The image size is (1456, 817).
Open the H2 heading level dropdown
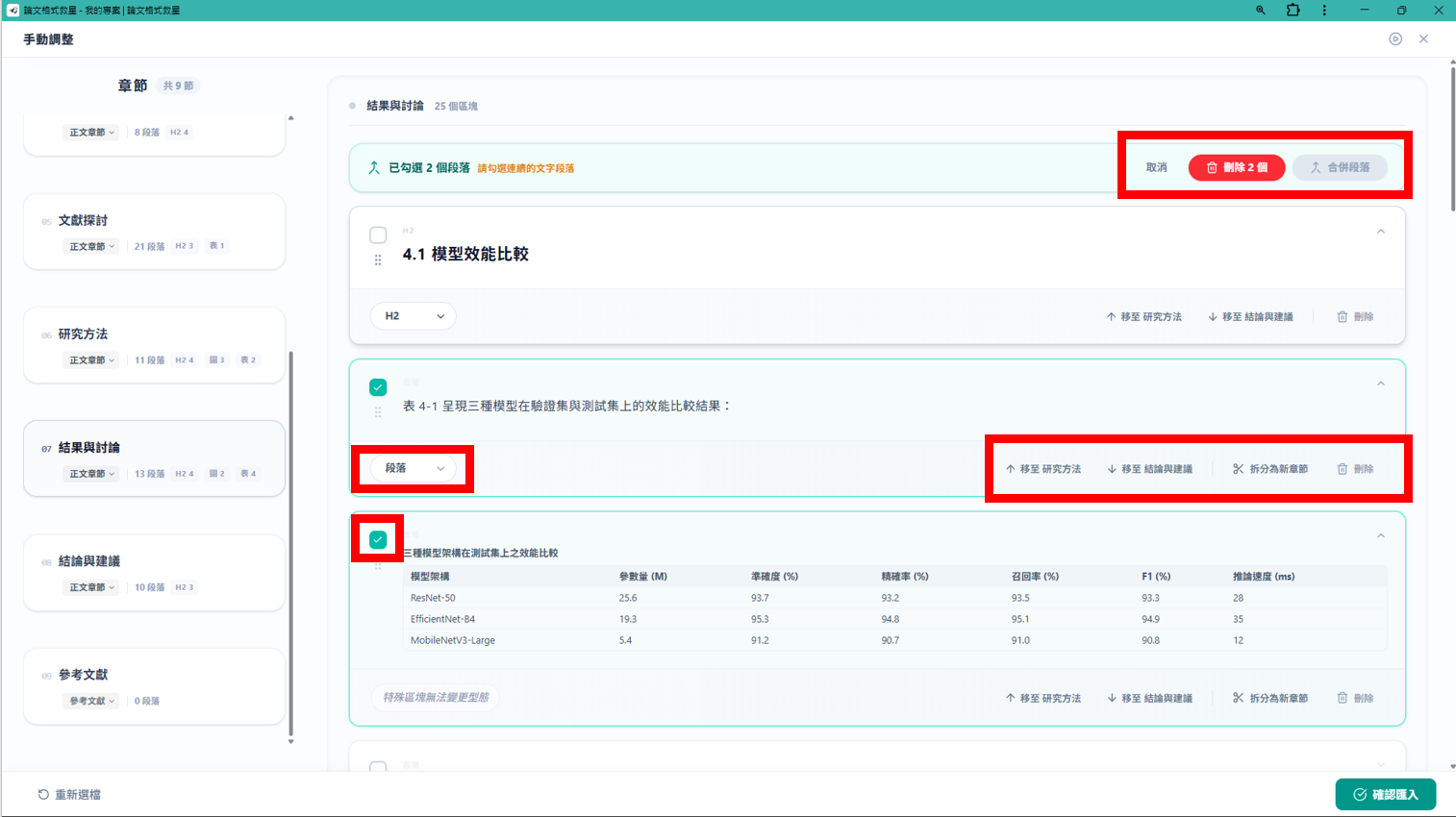[414, 316]
